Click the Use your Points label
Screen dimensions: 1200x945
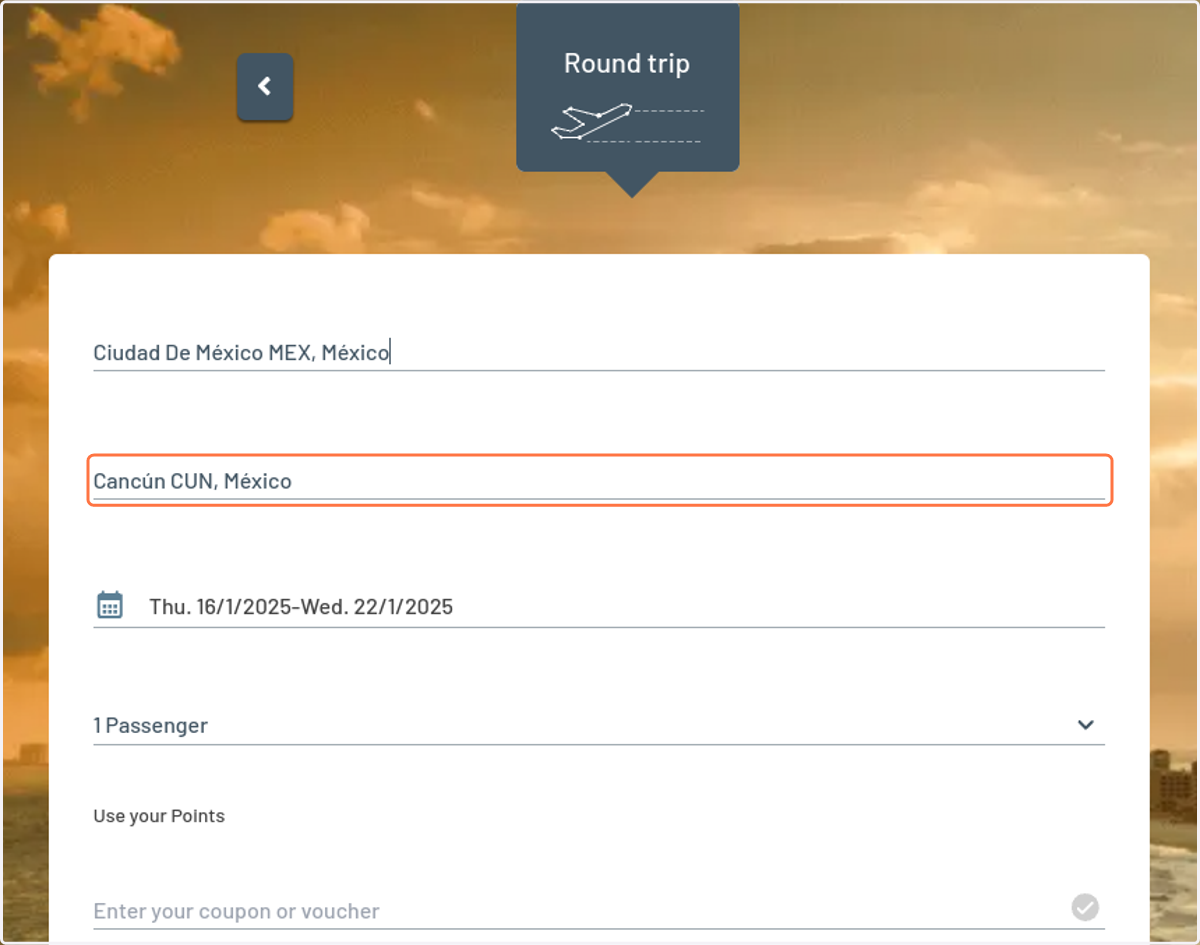pos(159,816)
